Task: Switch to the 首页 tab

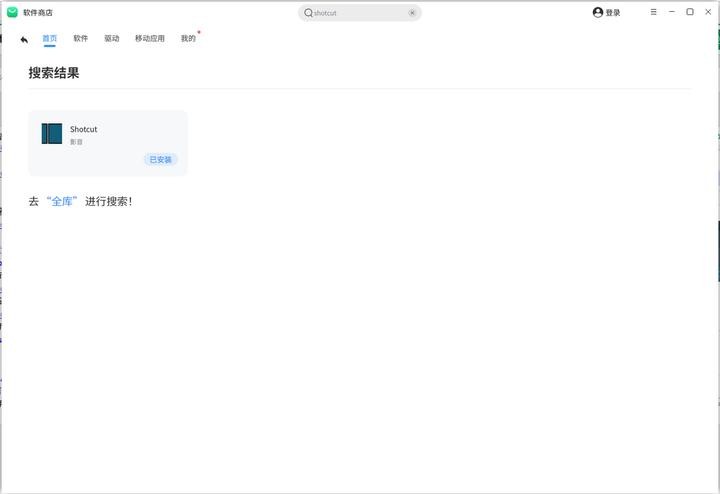Action: pos(50,39)
